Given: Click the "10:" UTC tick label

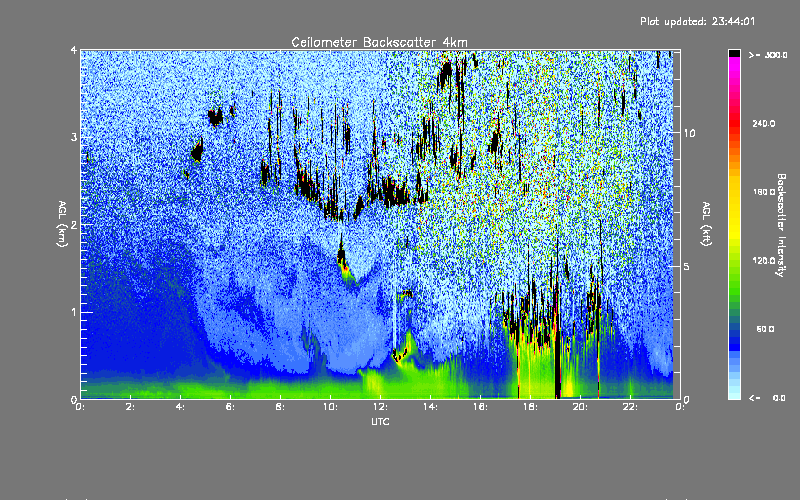Looking at the screenshot, I should coord(330,407).
